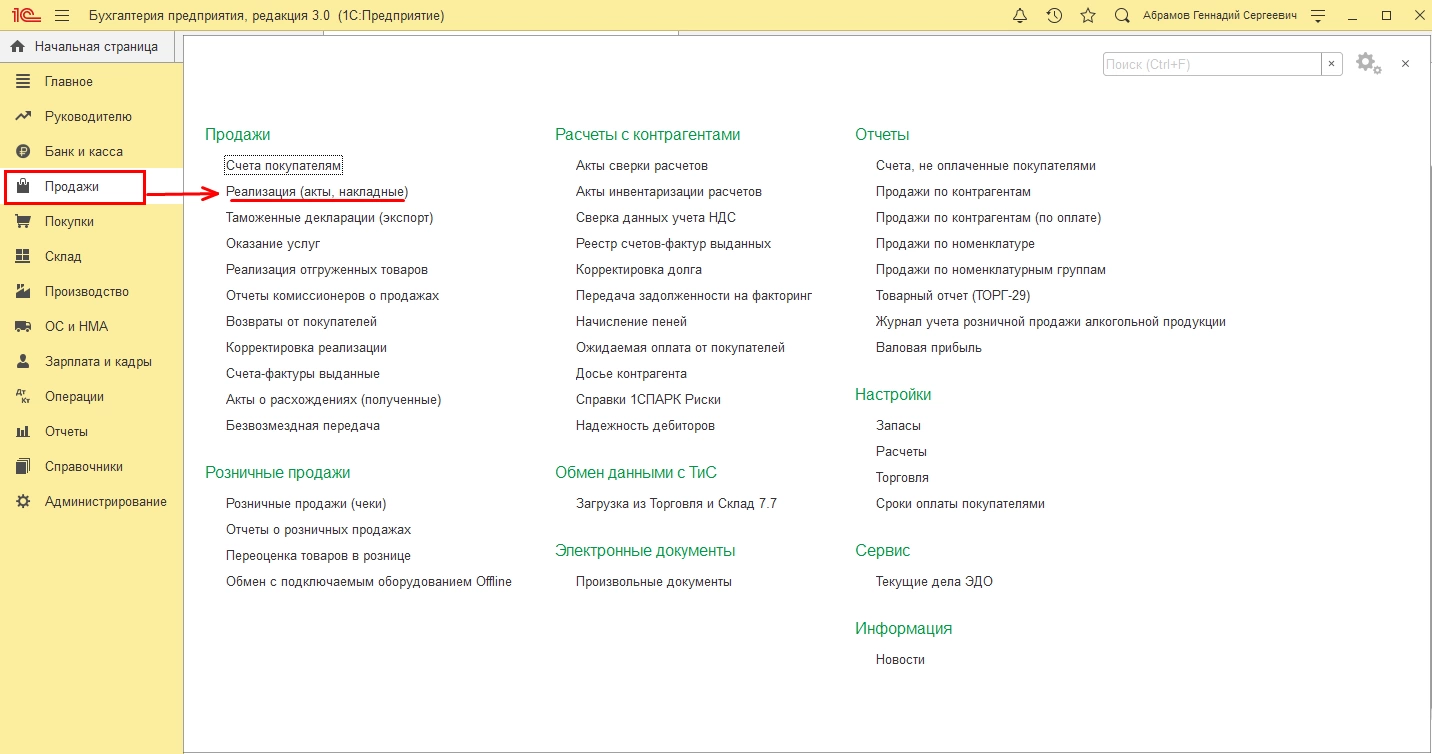
Task: Open Сверка данных учета НДС
Action: pos(656,217)
